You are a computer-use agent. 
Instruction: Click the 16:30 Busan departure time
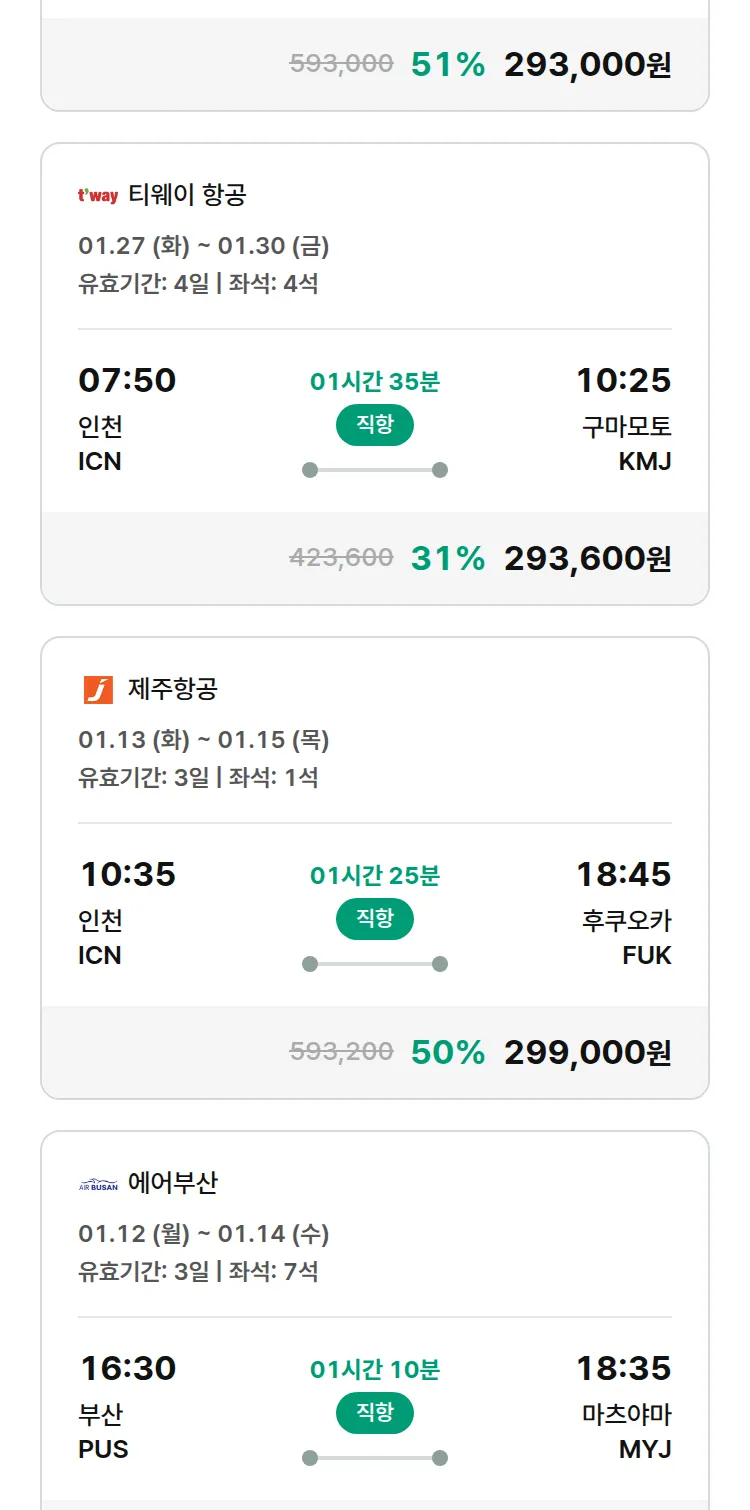tap(127, 1368)
